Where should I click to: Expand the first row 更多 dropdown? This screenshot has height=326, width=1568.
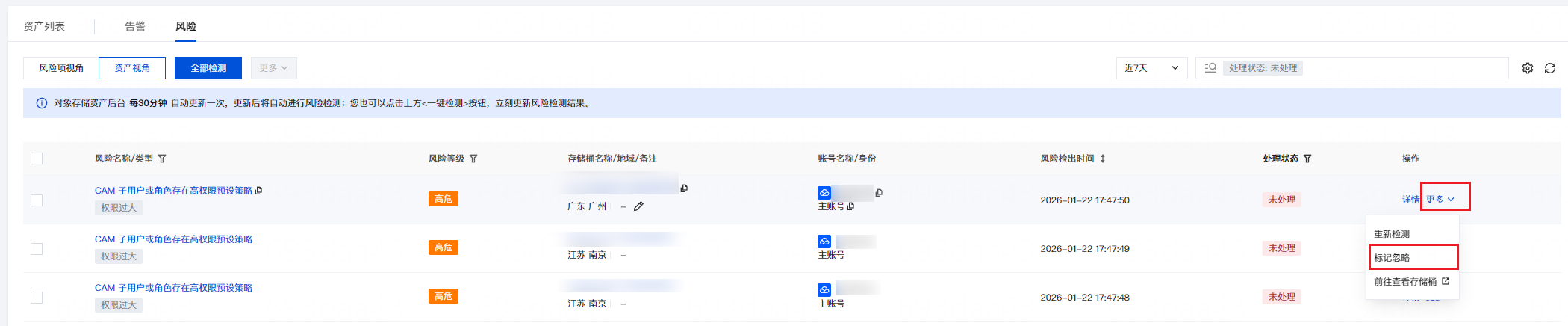pos(1440,200)
